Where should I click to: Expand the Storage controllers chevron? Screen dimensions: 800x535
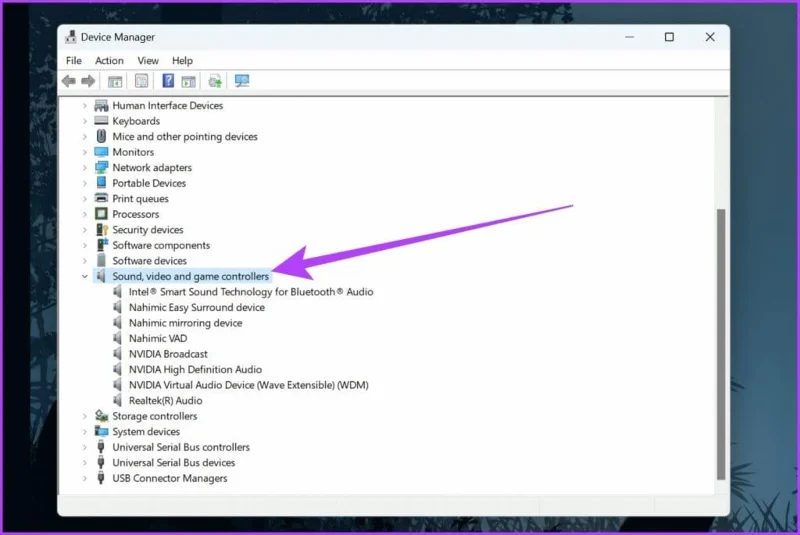tap(85, 416)
